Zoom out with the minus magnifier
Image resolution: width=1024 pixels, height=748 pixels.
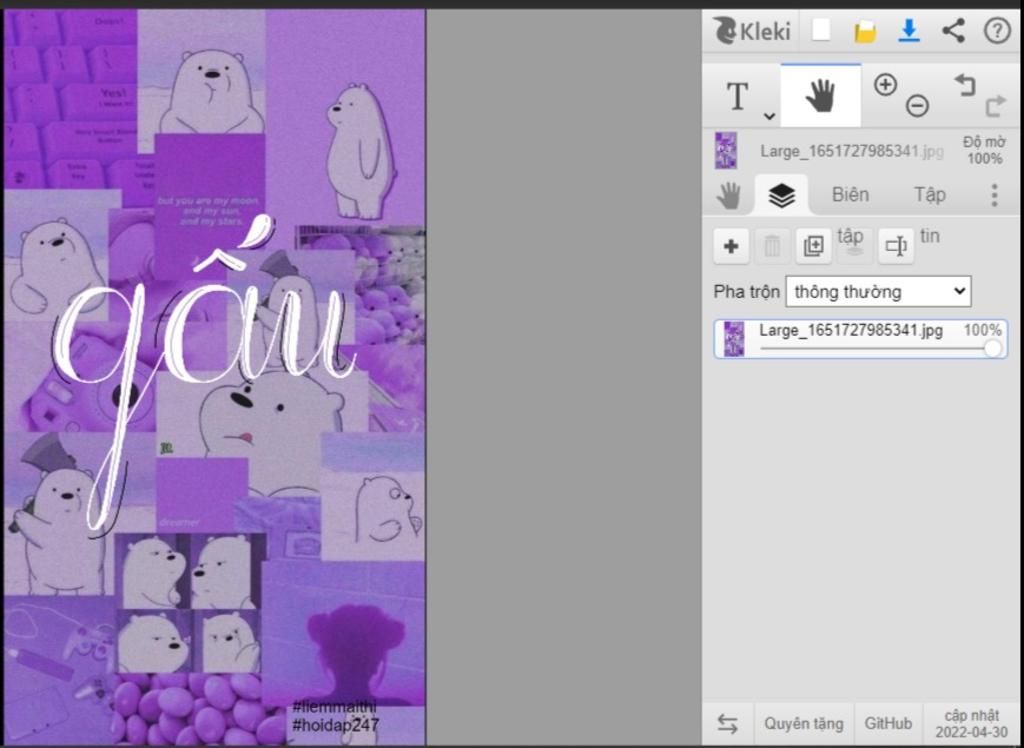point(917,105)
